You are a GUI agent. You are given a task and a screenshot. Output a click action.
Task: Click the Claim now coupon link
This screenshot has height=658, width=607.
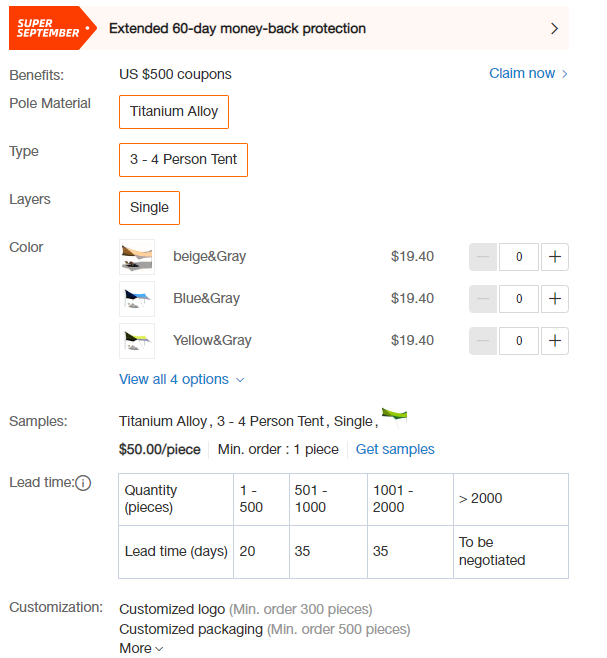[x=528, y=73]
